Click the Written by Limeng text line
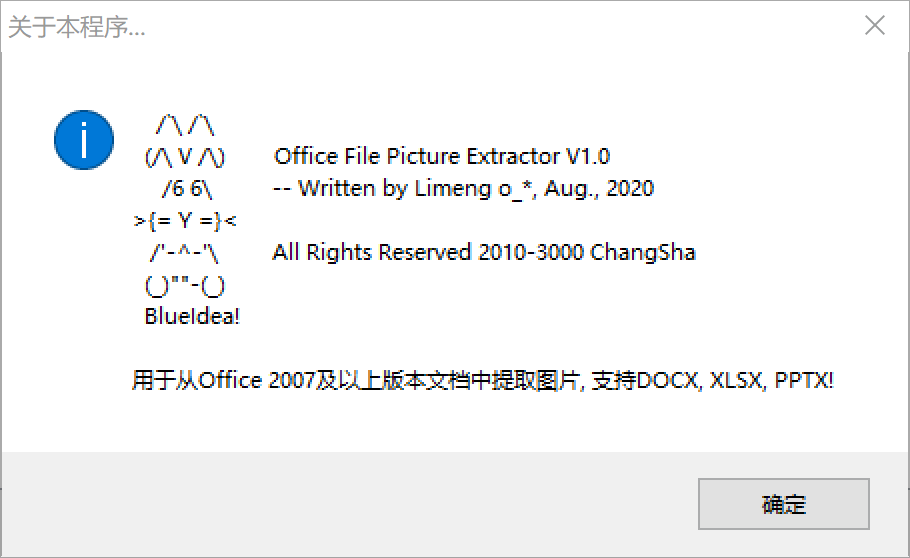 [463, 189]
